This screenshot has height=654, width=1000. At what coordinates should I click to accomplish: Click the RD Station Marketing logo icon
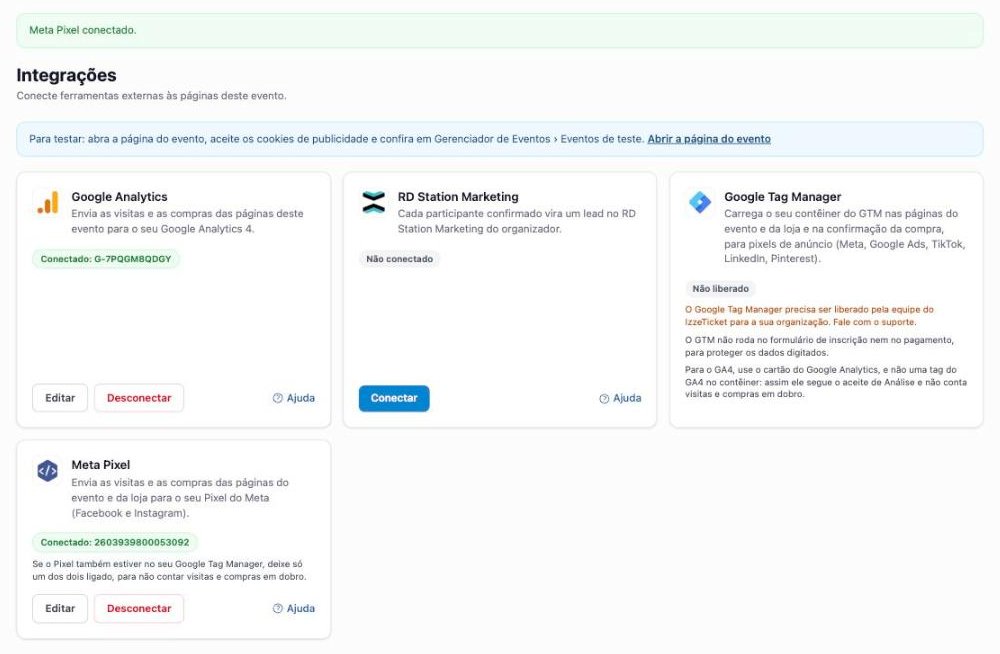374,202
